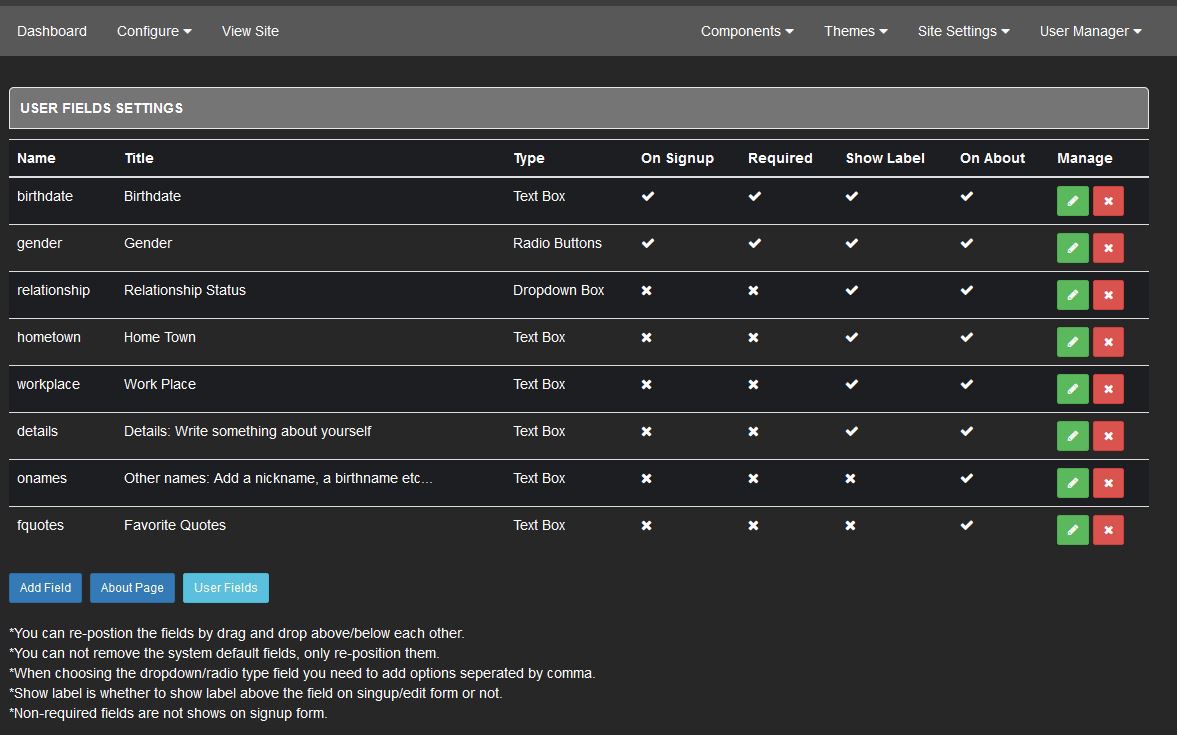
Task: Toggle On Signup checkmark for birthdate
Action: point(648,197)
